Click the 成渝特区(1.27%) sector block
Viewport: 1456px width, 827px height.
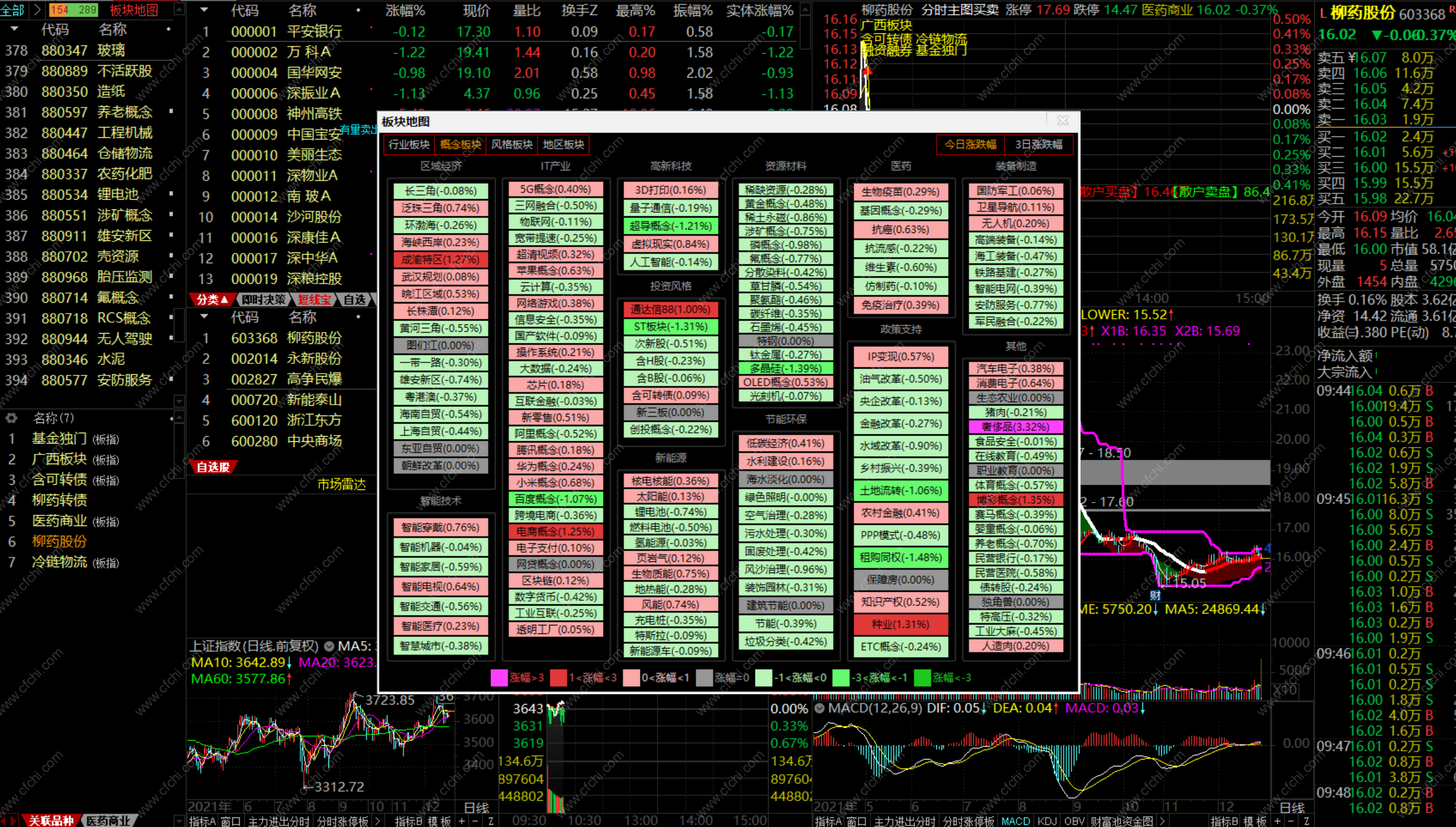(x=440, y=260)
